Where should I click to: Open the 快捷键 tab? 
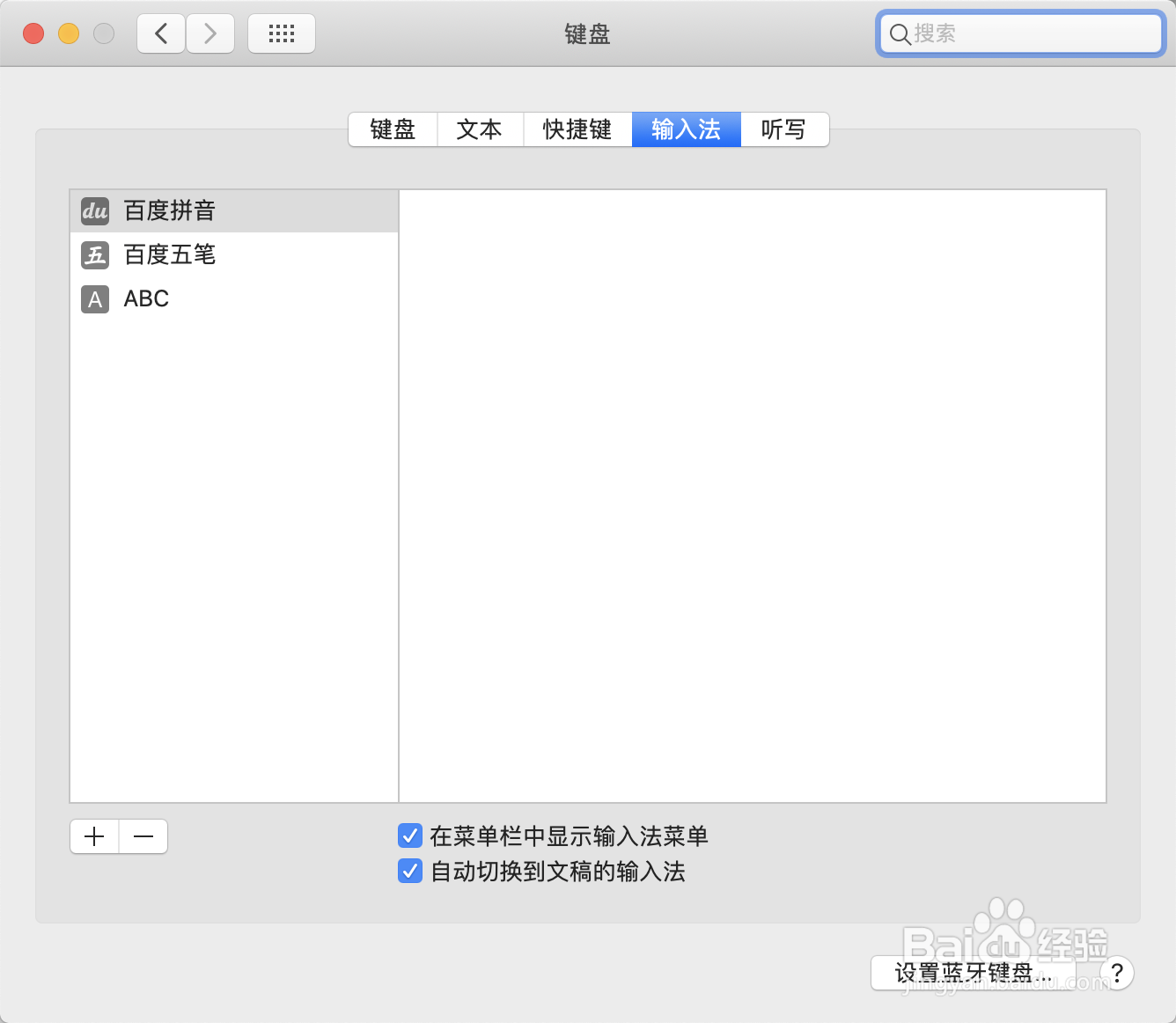577,129
